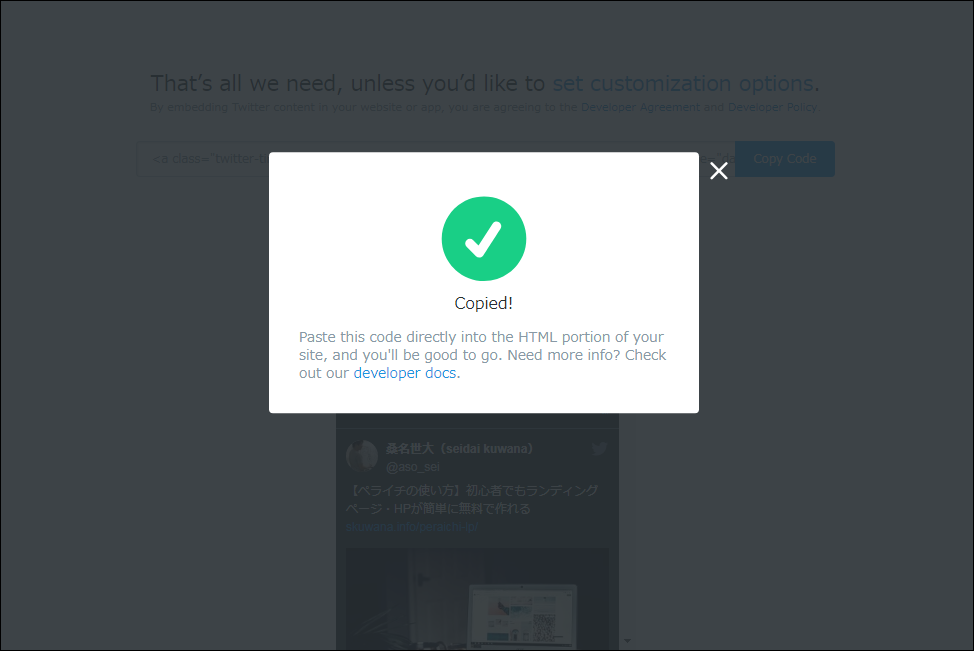Open the skuwana.info peraichi link
This screenshot has height=651, width=974.
411,527
